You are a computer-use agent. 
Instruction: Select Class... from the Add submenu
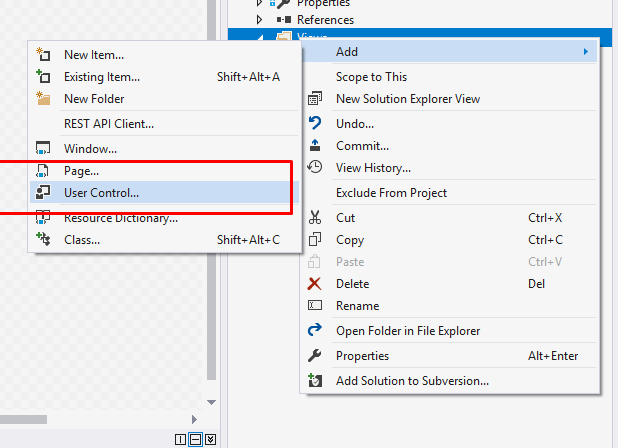(x=83, y=239)
